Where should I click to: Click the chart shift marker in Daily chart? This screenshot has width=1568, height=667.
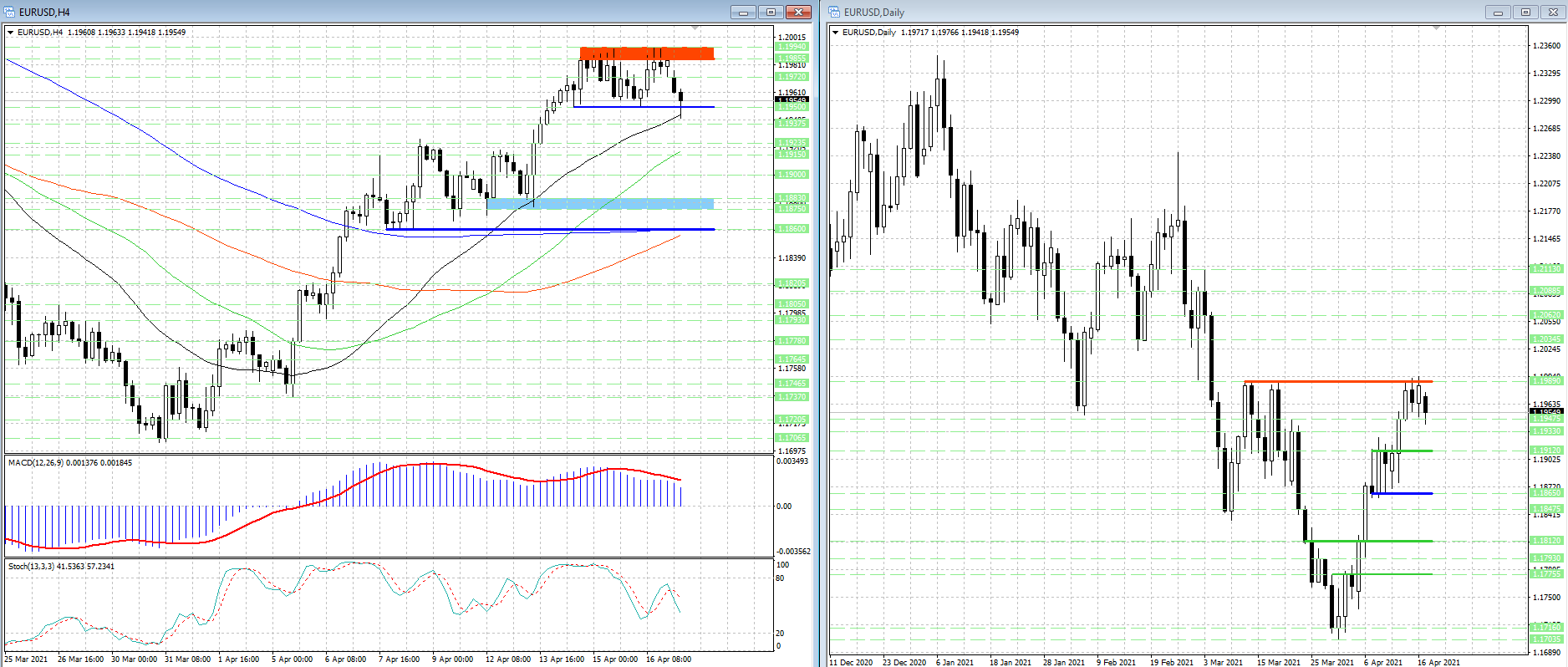[x=1436, y=28]
